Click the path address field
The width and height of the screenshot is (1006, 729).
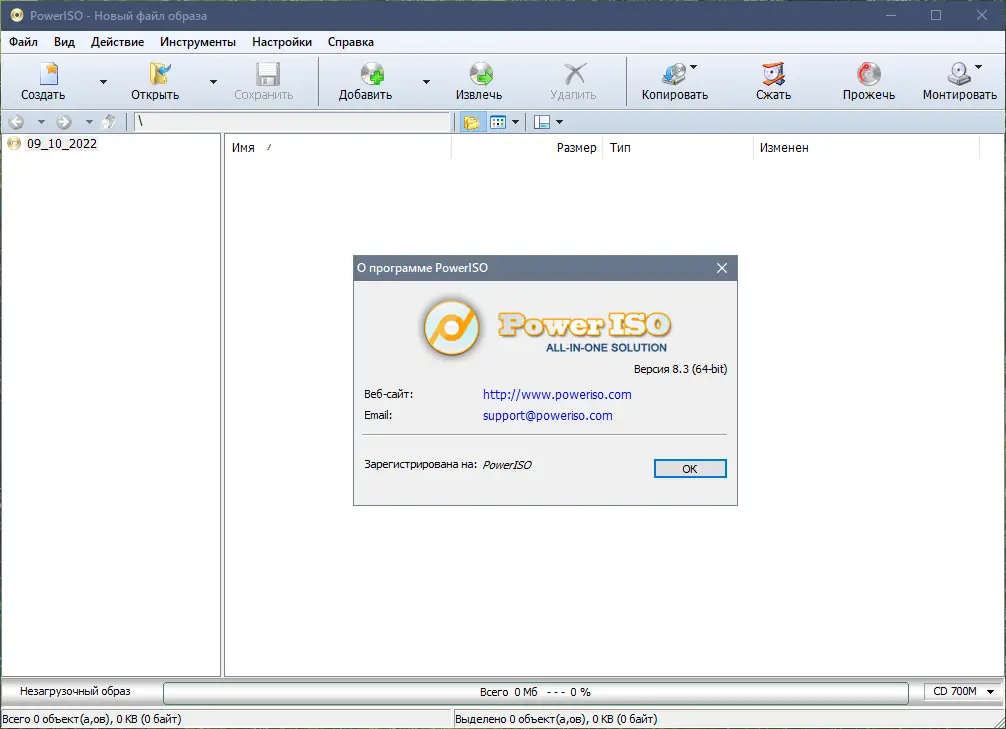coord(292,121)
